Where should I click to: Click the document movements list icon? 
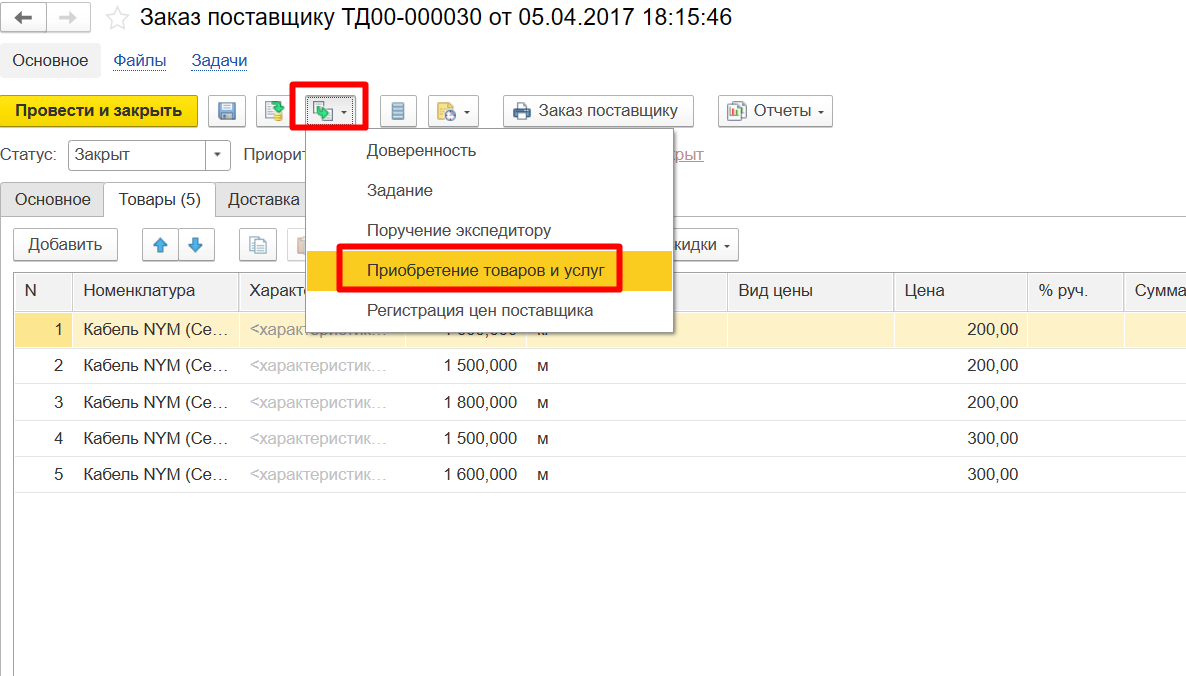(398, 111)
